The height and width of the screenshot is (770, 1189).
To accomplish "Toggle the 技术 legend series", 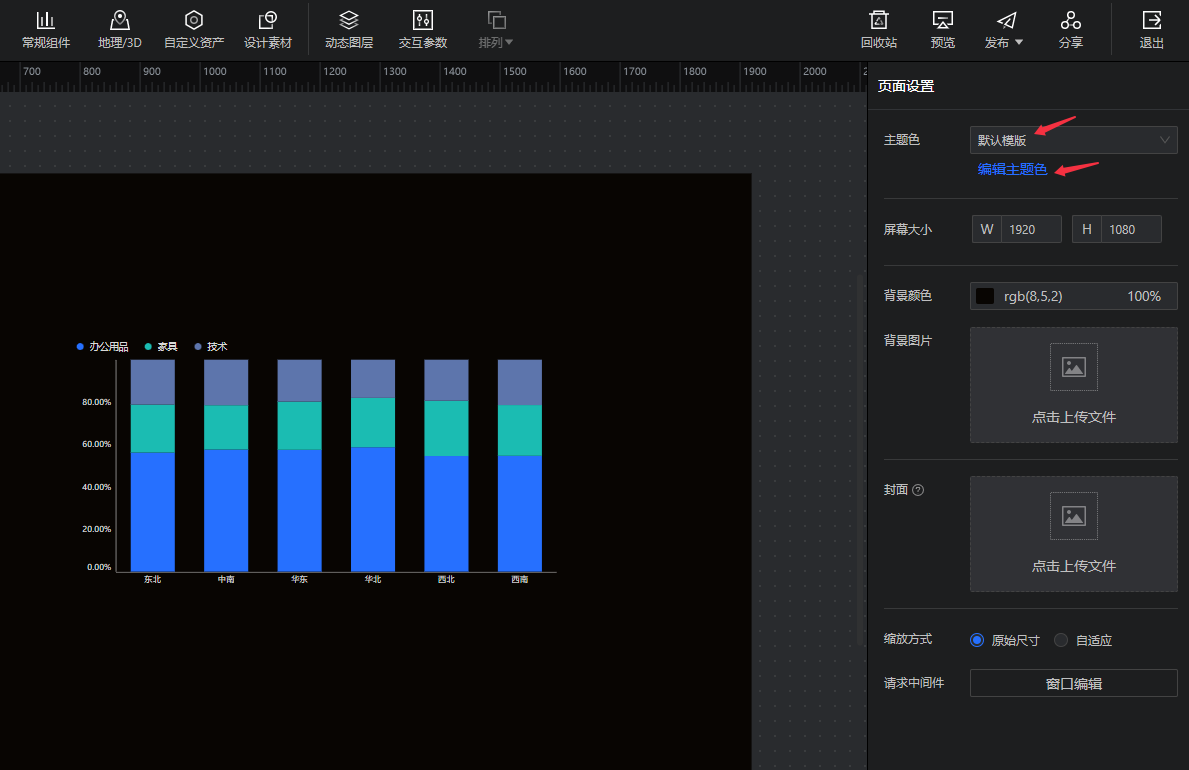I will click(211, 347).
